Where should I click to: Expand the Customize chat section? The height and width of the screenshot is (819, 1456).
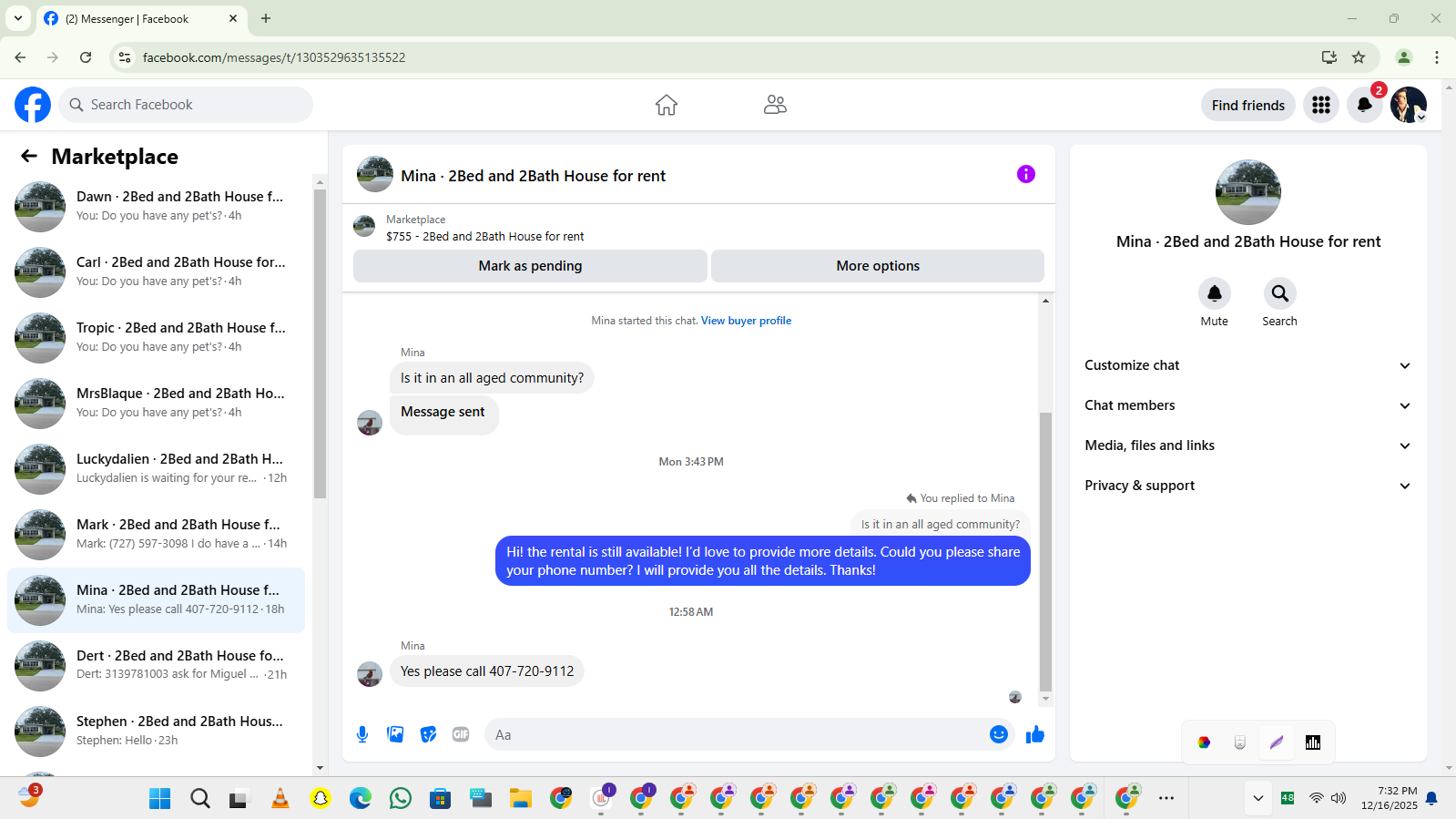click(1248, 365)
